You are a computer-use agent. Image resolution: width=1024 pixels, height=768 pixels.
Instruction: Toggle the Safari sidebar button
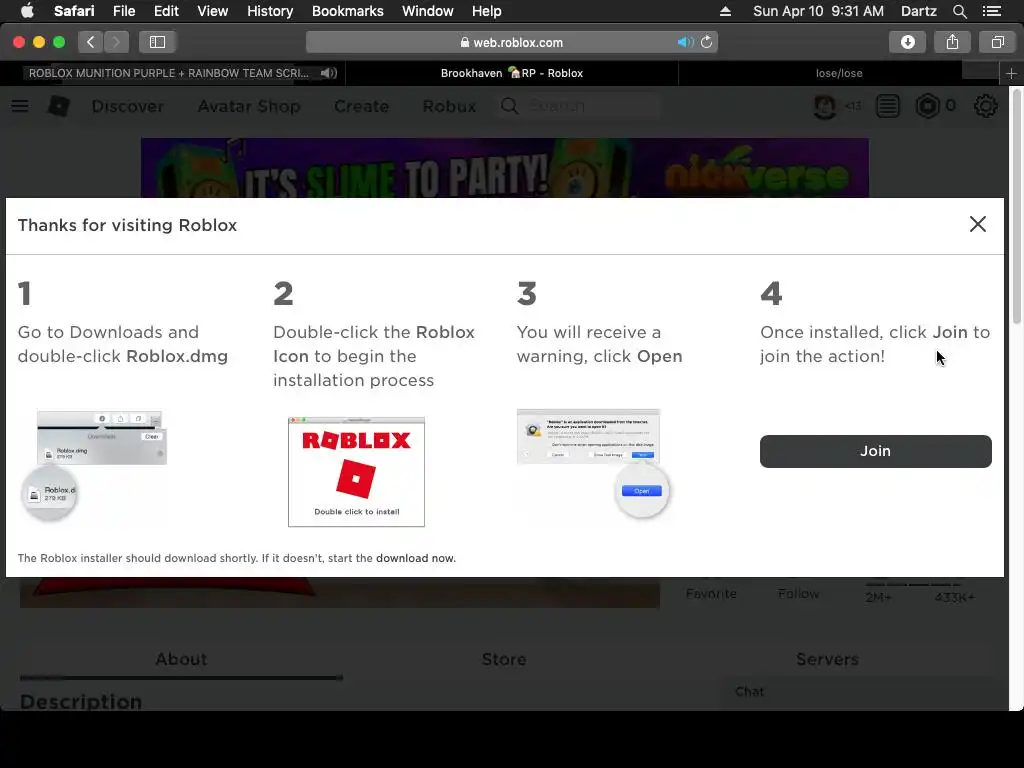(x=157, y=42)
